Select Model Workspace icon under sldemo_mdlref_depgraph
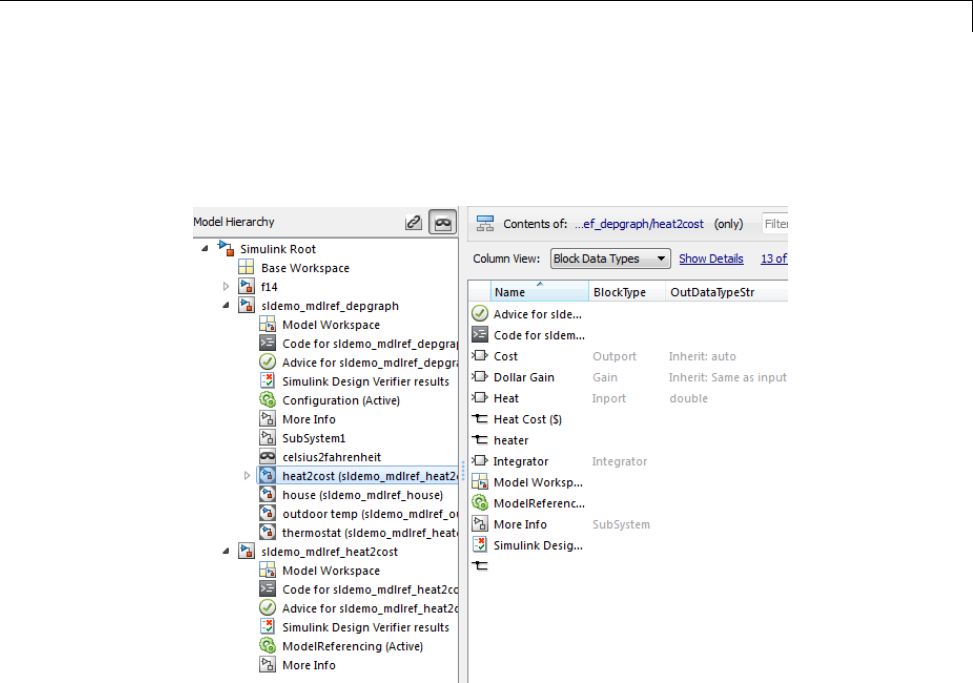The image size is (973, 683). point(267,324)
